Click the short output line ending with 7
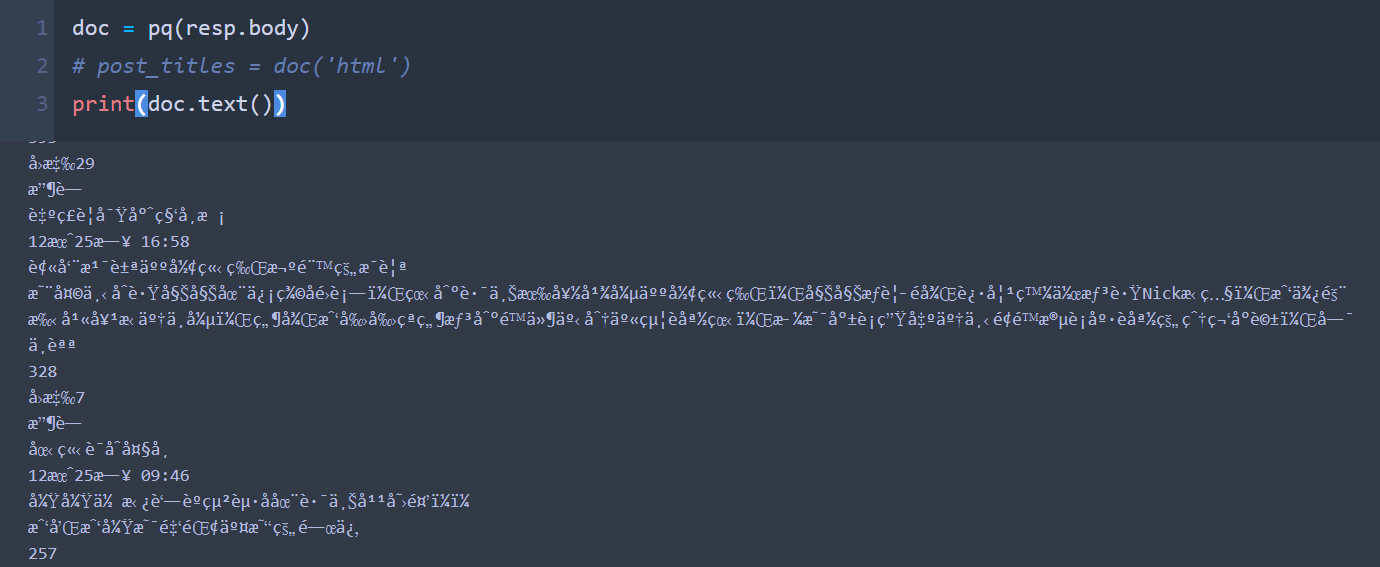 click(57, 397)
